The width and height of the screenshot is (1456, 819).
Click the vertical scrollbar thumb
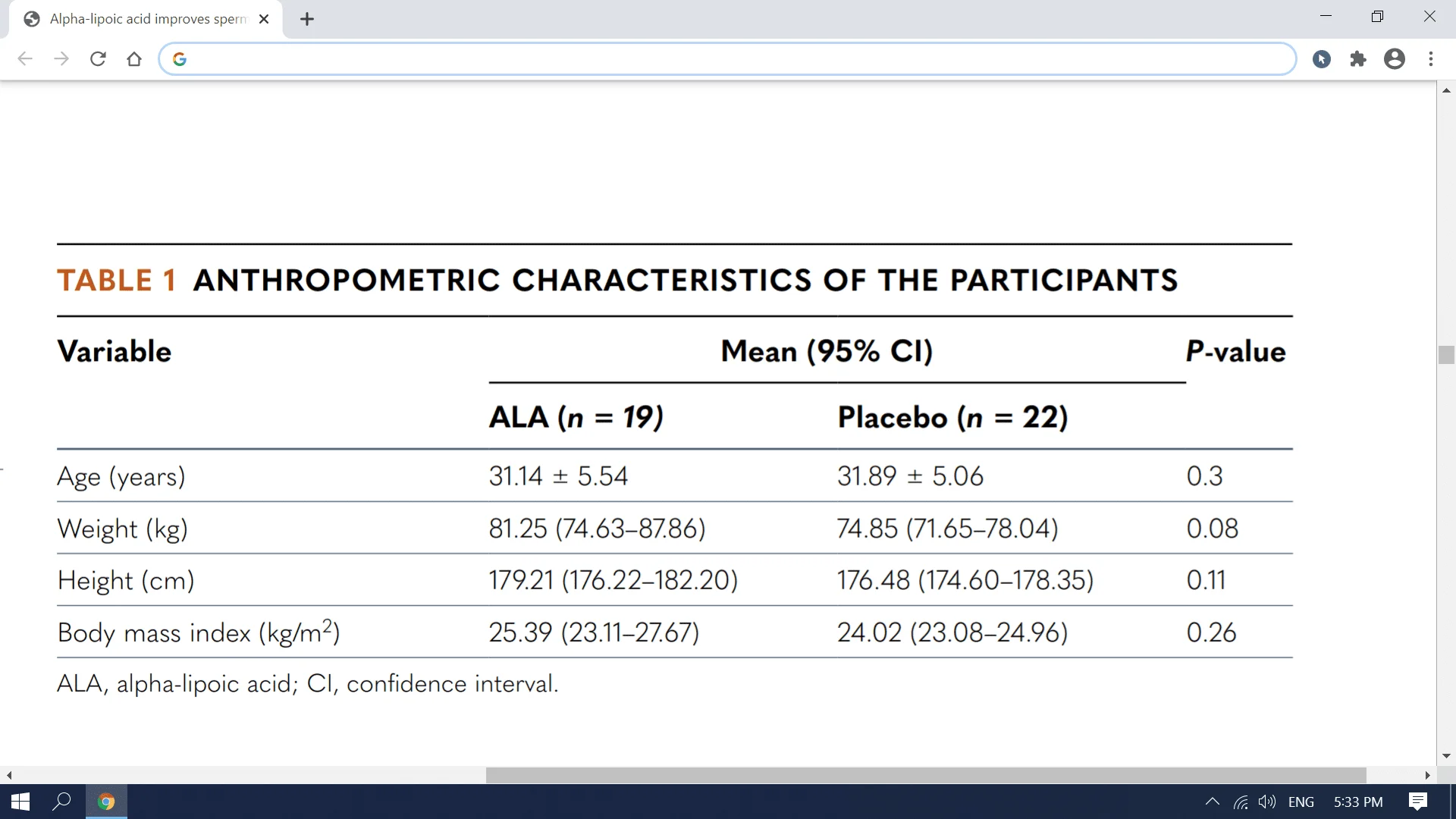click(1446, 355)
